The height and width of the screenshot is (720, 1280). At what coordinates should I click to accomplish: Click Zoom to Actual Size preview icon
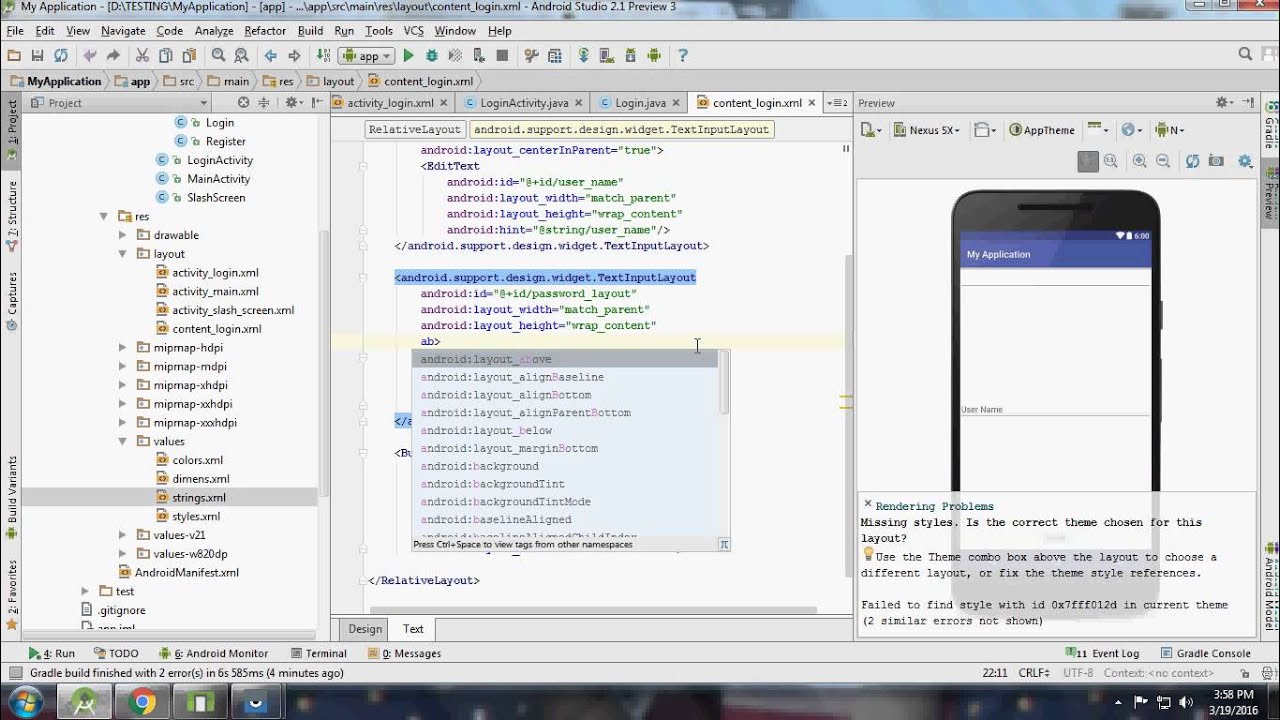(1110, 161)
